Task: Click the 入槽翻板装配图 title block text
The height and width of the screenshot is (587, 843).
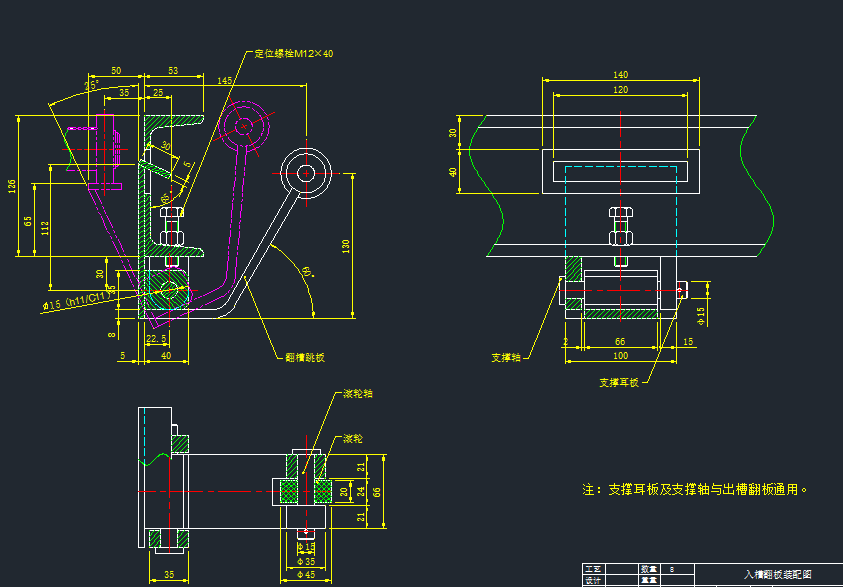Action: [778, 575]
